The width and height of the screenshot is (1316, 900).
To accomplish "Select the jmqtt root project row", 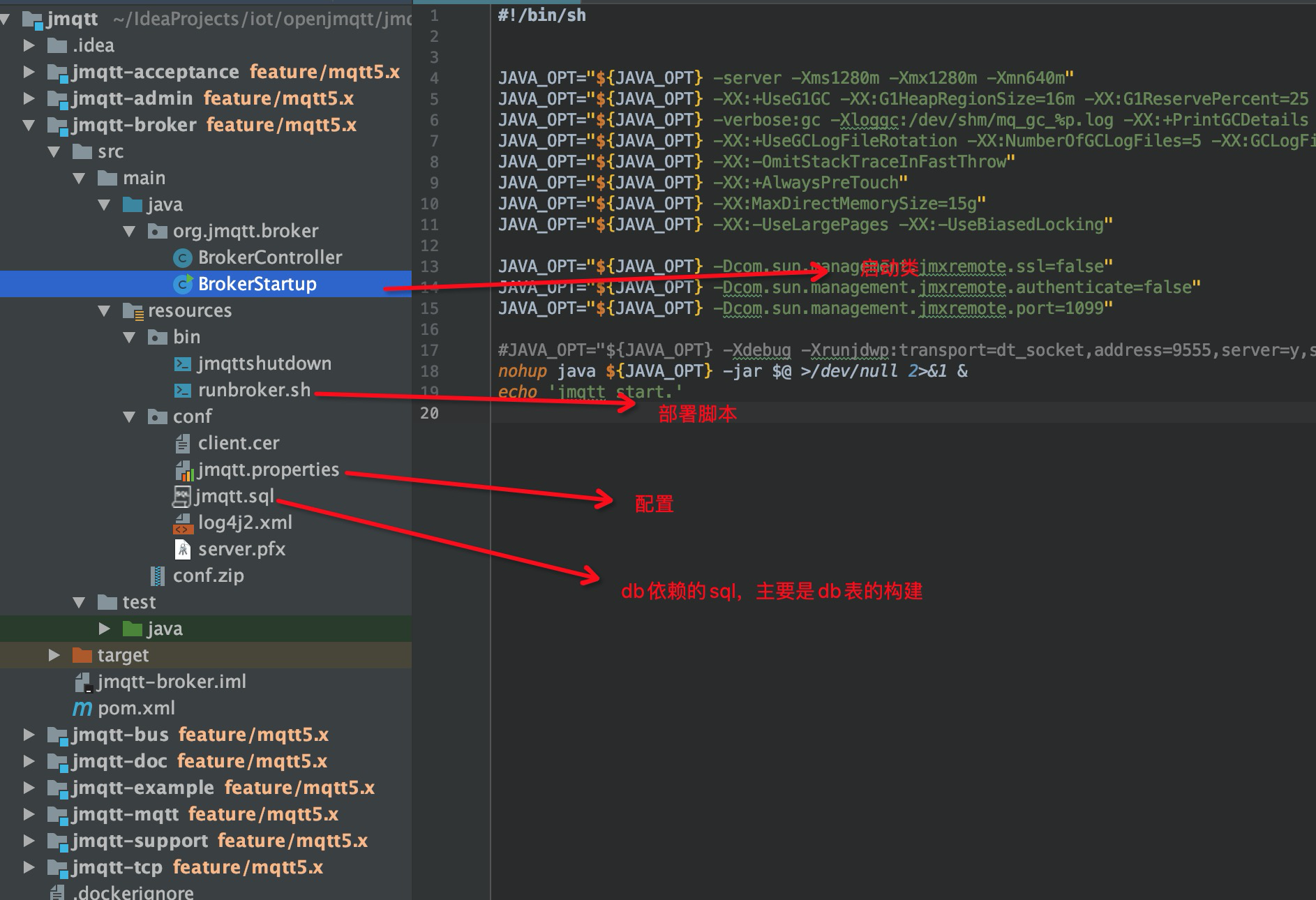I will point(206,20).
